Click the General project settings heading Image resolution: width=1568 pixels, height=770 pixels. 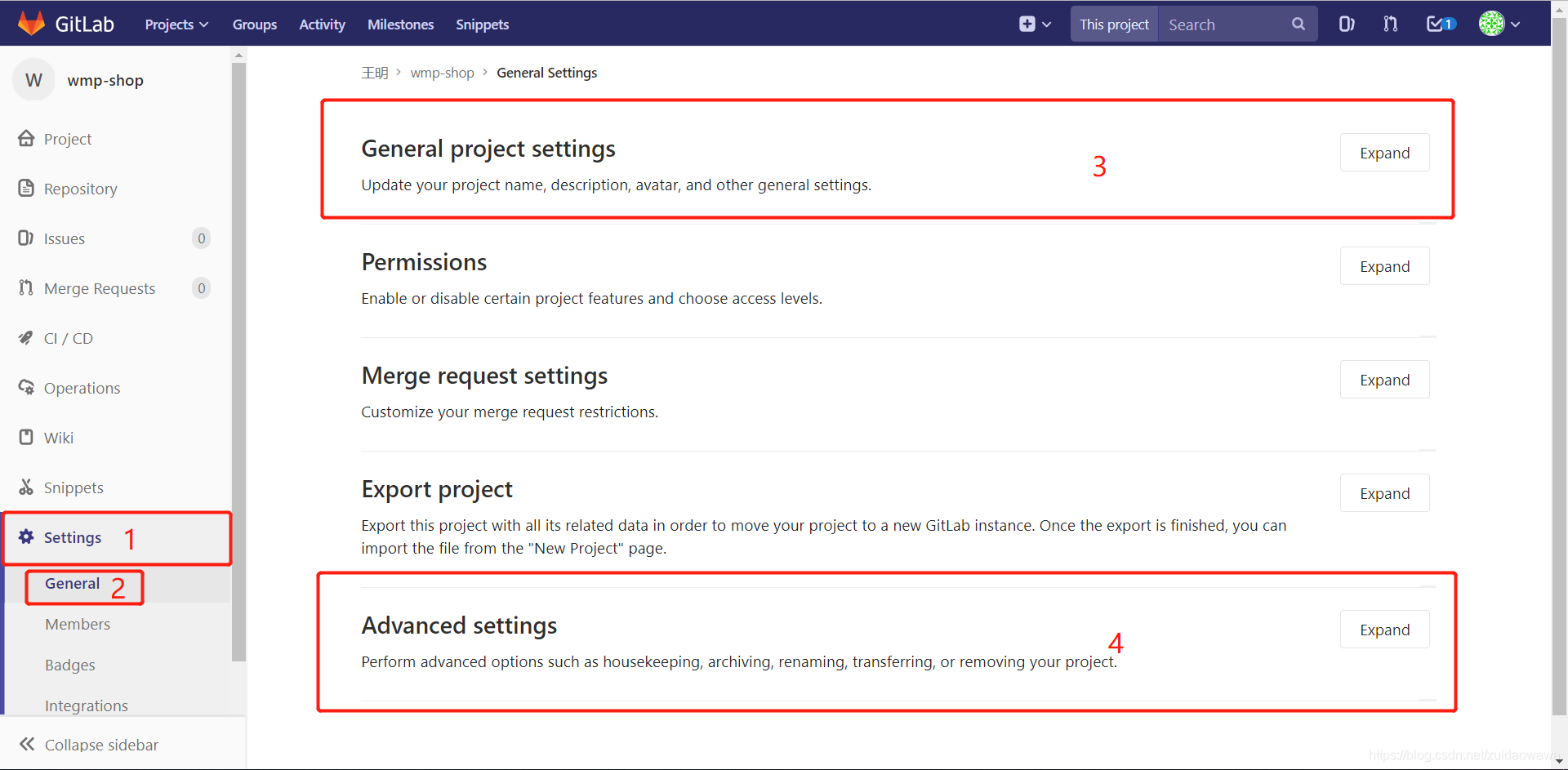click(488, 149)
